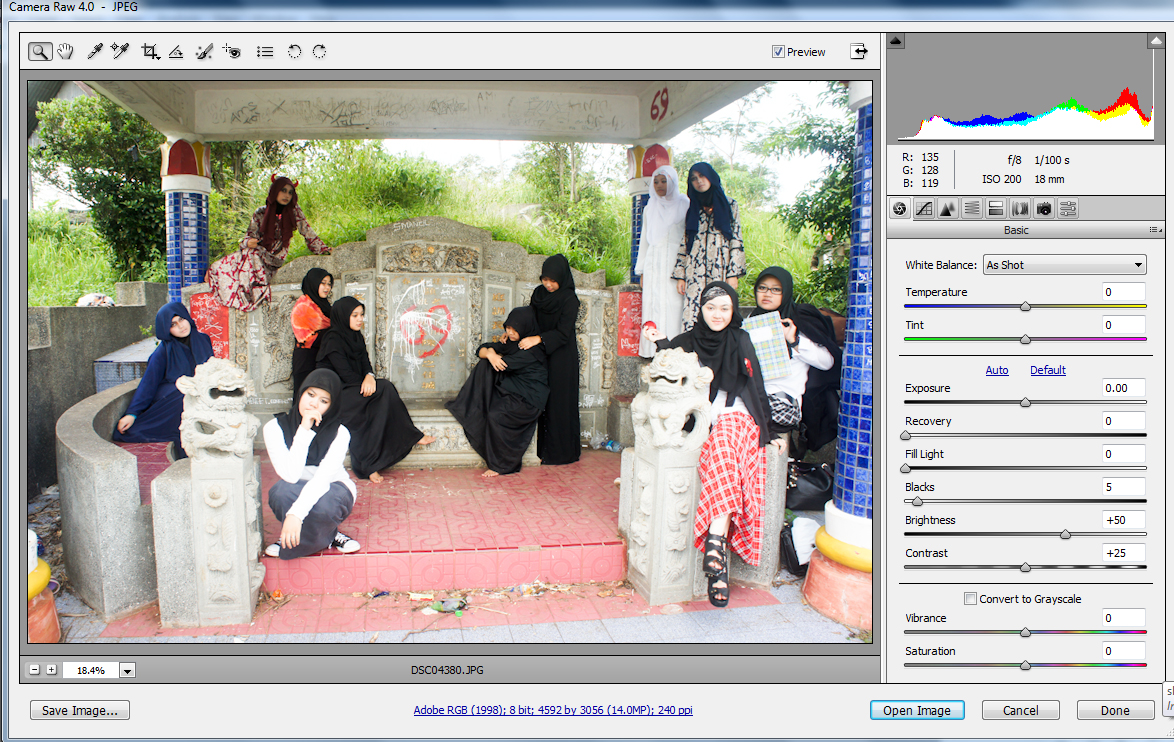The width and height of the screenshot is (1174, 742).
Task: Open the White Balance dropdown
Action: (x=1064, y=265)
